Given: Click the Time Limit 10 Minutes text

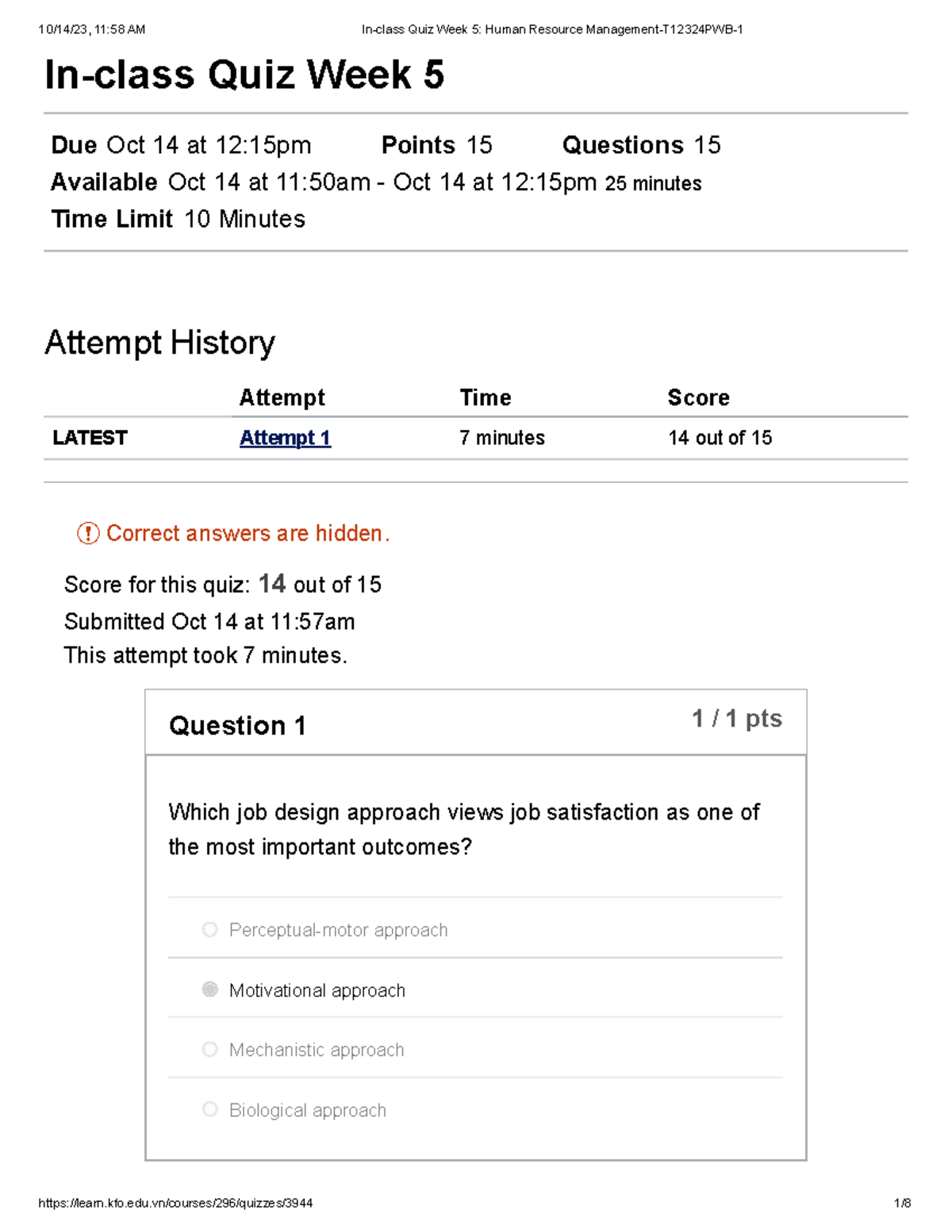Looking at the screenshot, I should coord(177,219).
